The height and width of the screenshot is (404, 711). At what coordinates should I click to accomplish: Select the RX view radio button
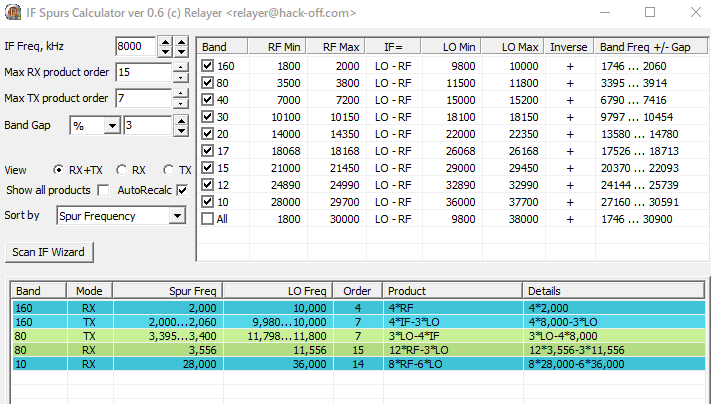tap(122, 170)
